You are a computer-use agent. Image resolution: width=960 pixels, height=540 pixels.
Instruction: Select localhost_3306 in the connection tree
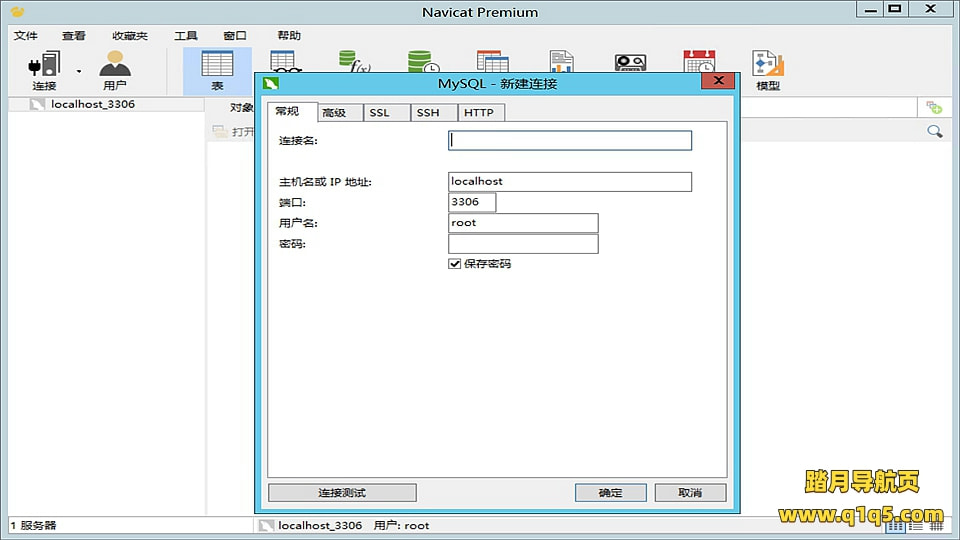[92, 104]
